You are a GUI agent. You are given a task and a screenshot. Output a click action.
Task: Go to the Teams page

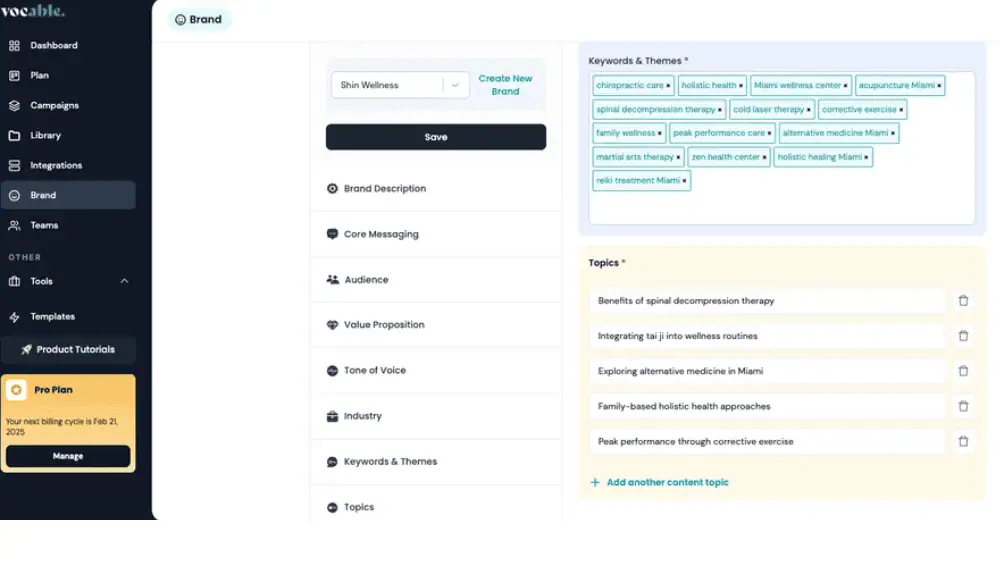click(x=44, y=226)
